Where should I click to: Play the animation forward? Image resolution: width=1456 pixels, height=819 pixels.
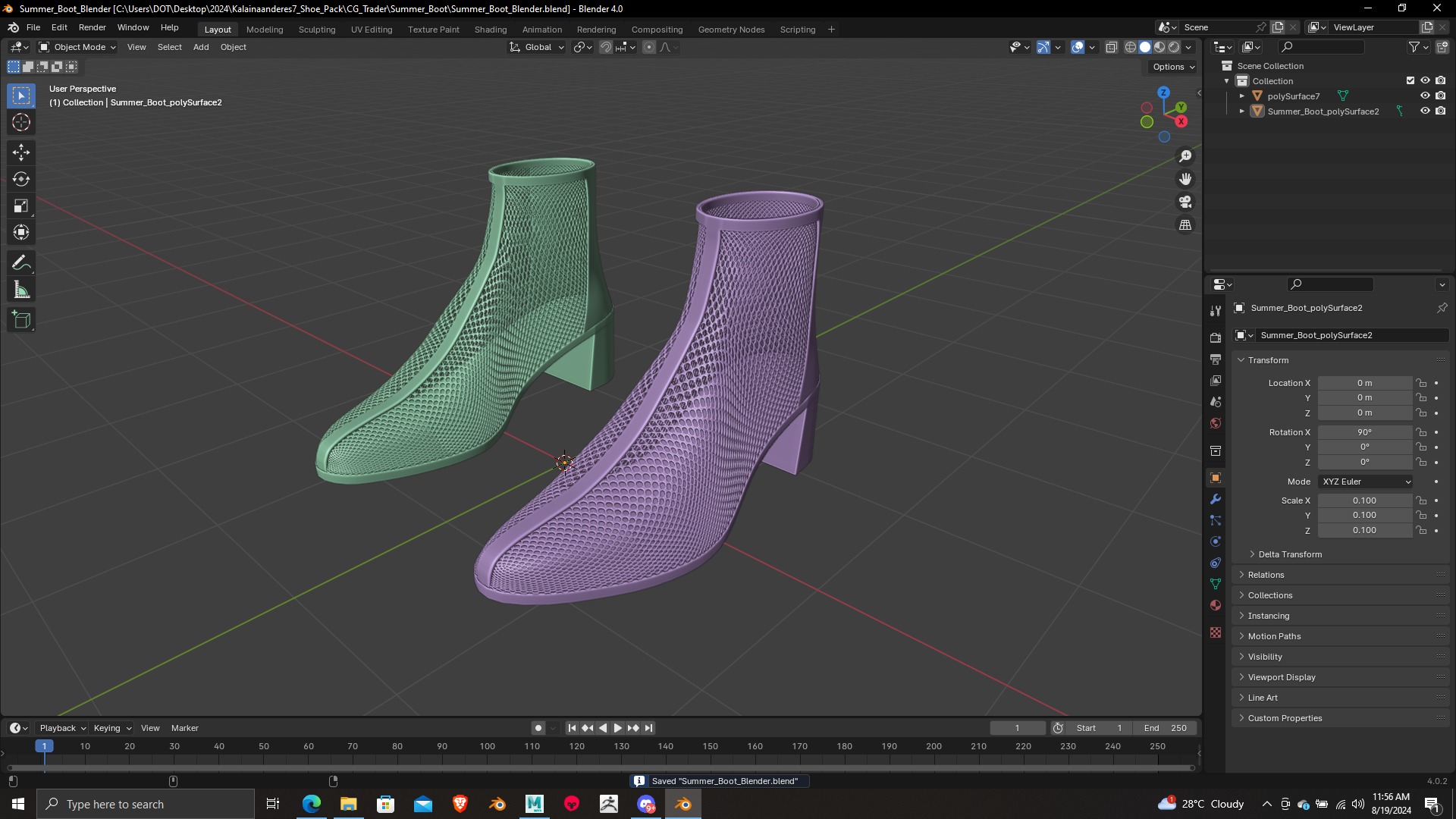tap(617, 728)
